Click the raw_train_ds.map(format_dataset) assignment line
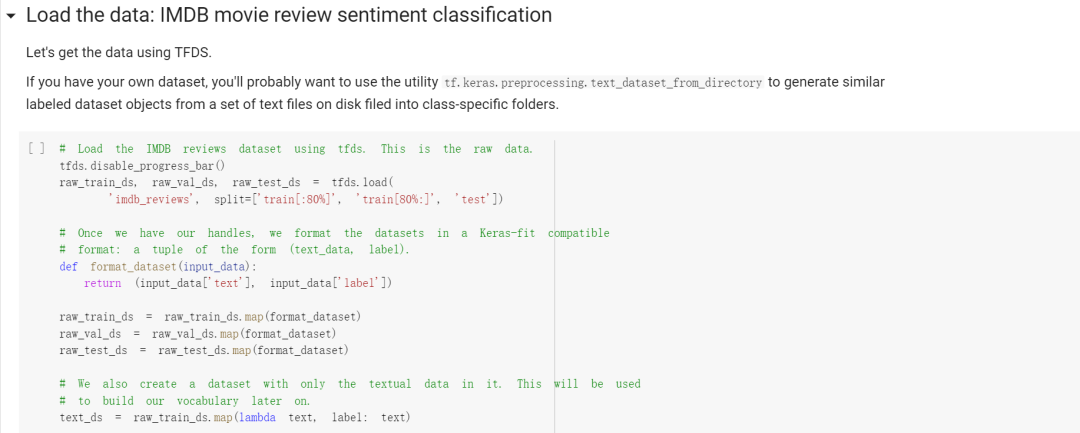Image resolution: width=1080 pixels, height=433 pixels. tap(210, 316)
